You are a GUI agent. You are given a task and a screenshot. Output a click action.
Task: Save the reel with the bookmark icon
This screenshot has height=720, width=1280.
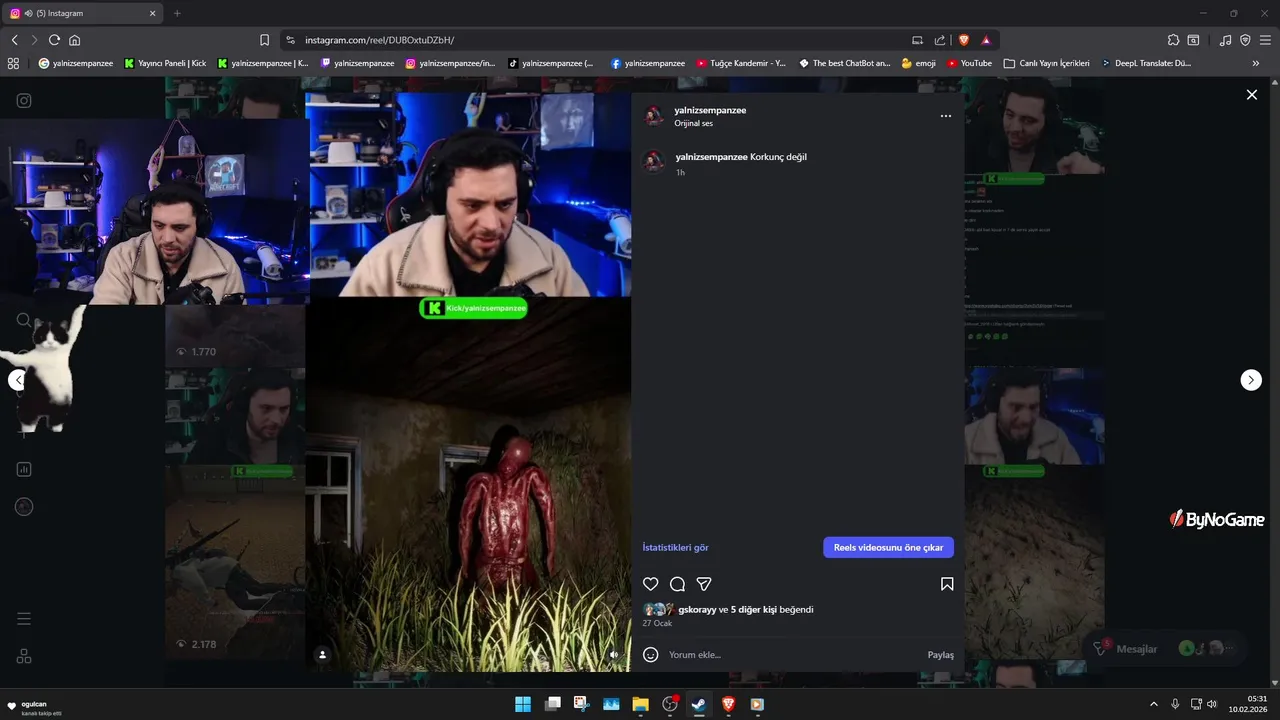point(947,584)
